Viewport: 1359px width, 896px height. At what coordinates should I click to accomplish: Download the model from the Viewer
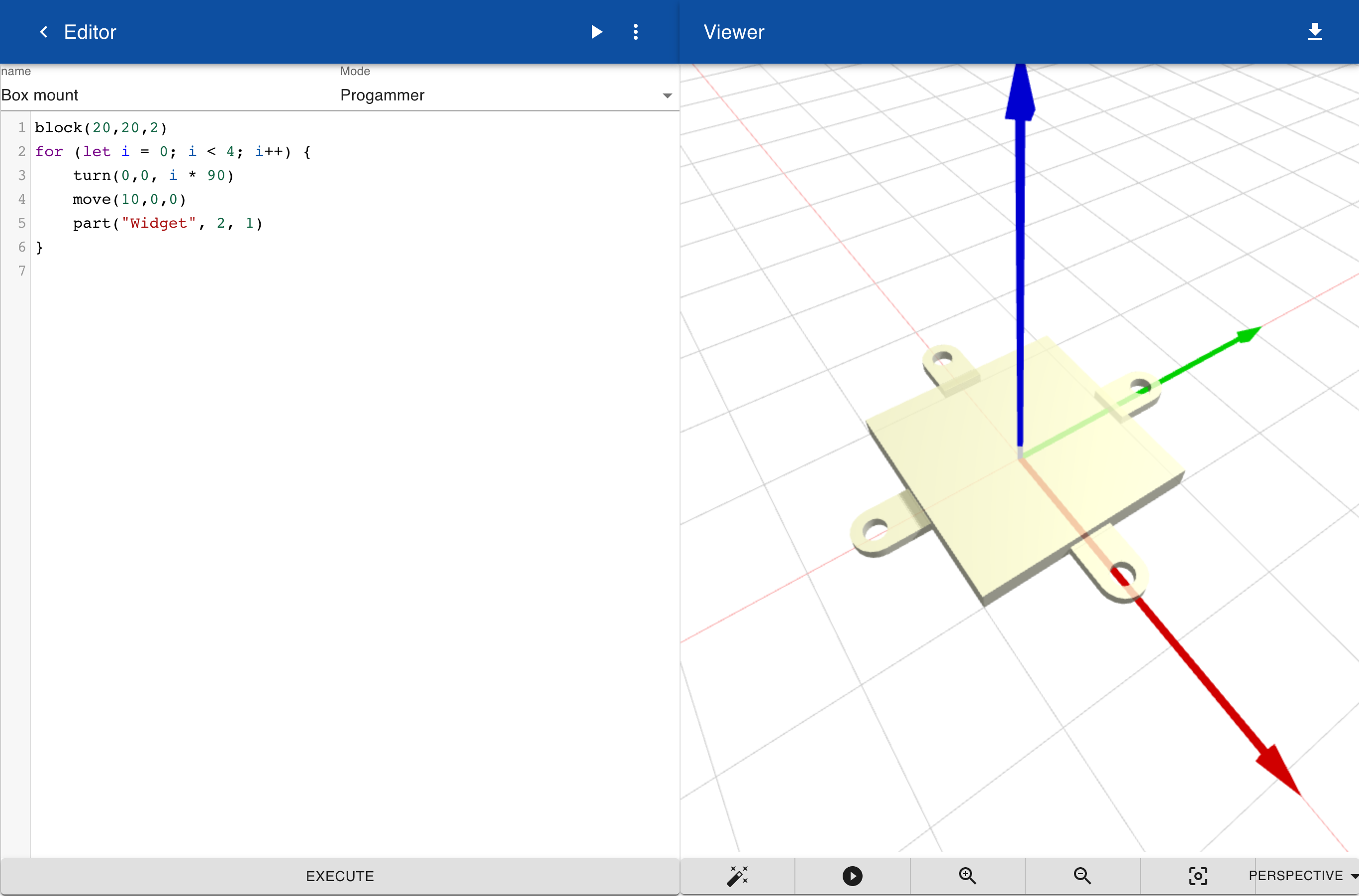coord(1314,31)
